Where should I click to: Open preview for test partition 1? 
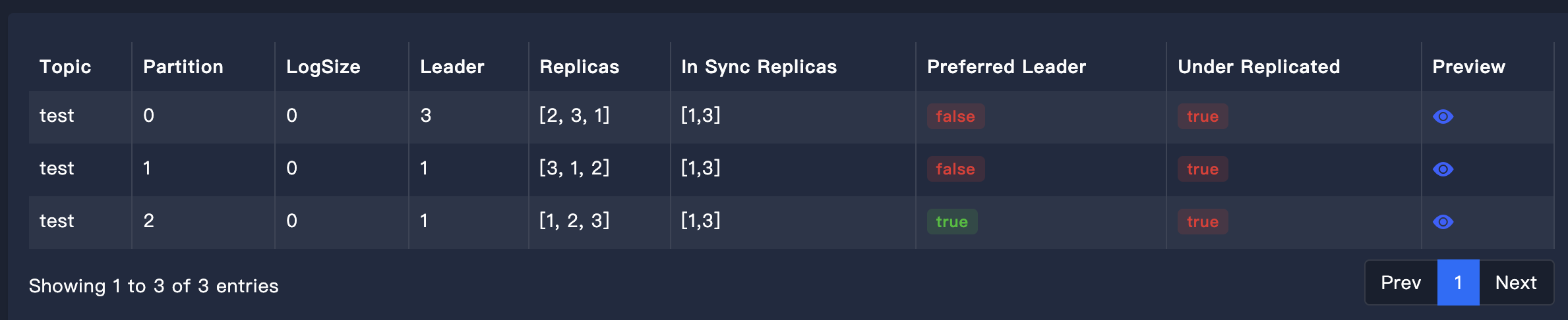[x=1443, y=169]
